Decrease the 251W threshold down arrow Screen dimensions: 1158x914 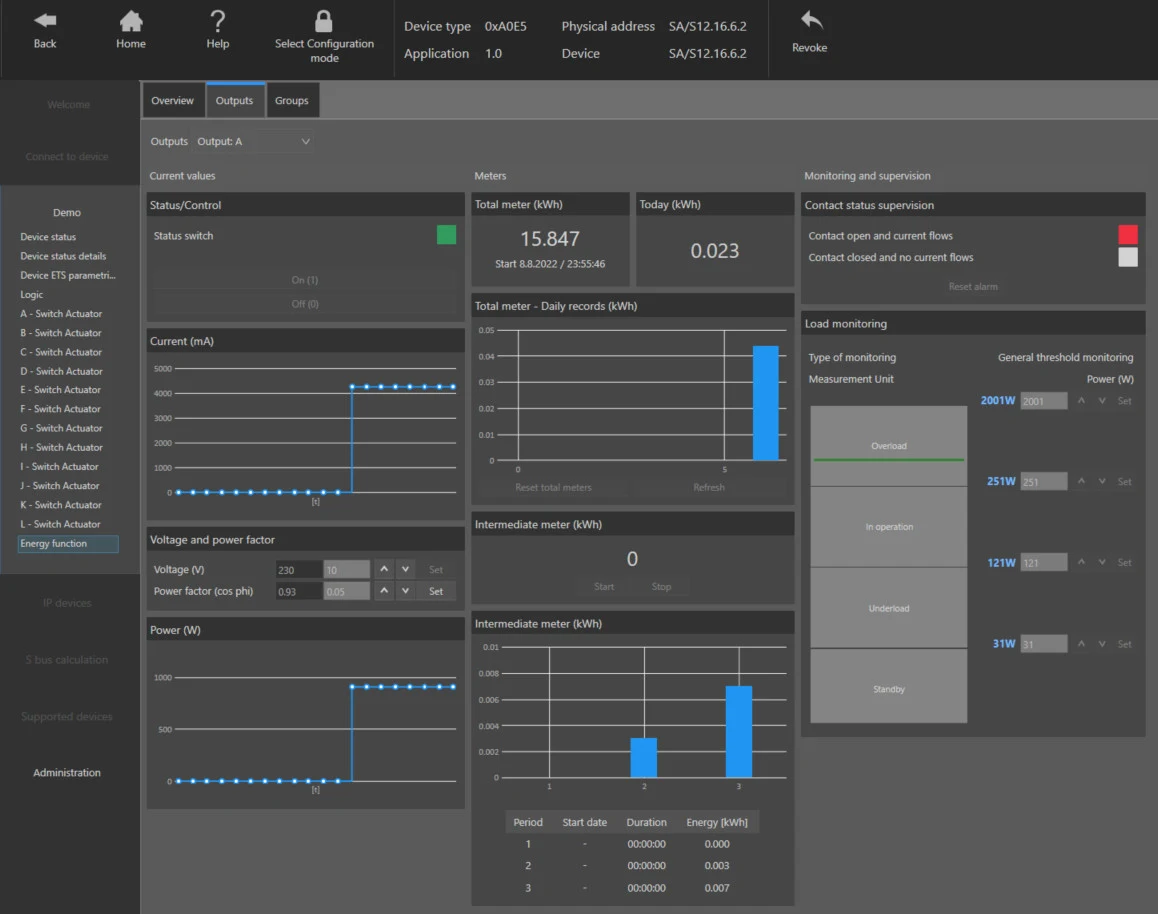(1102, 481)
